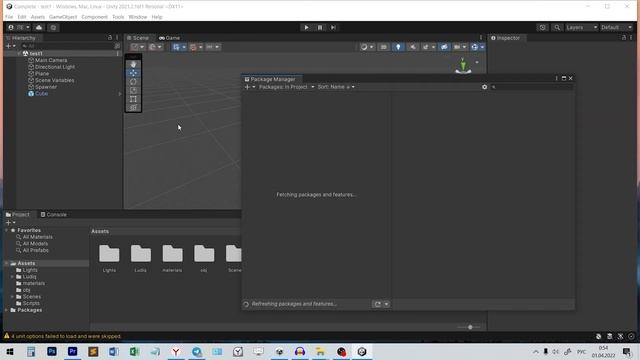Screen dimensions: 640x360
Task: Select Main Camera in Hierarchy
Action: click(51, 60)
